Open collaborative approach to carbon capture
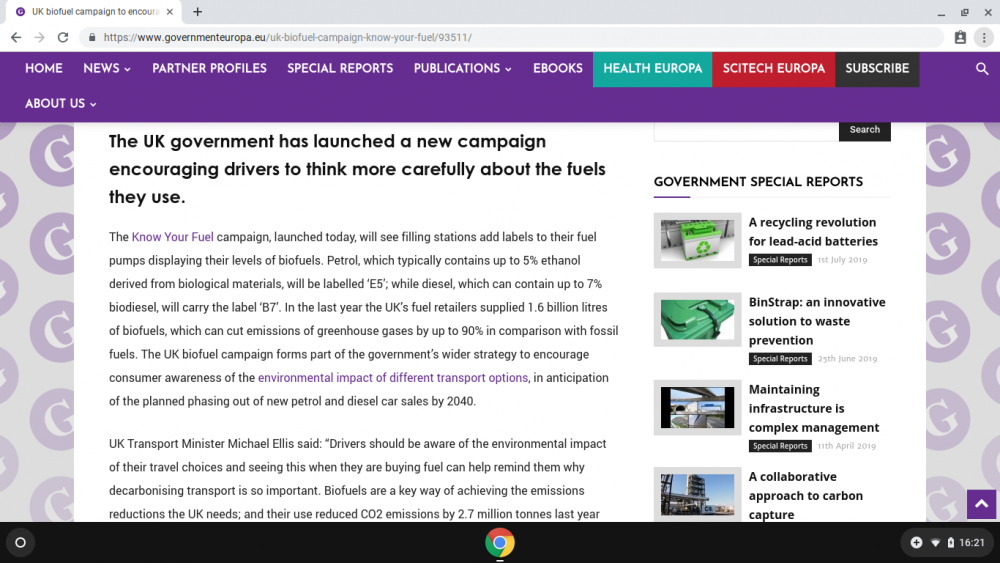The height and width of the screenshot is (563, 1000). (805, 496)
